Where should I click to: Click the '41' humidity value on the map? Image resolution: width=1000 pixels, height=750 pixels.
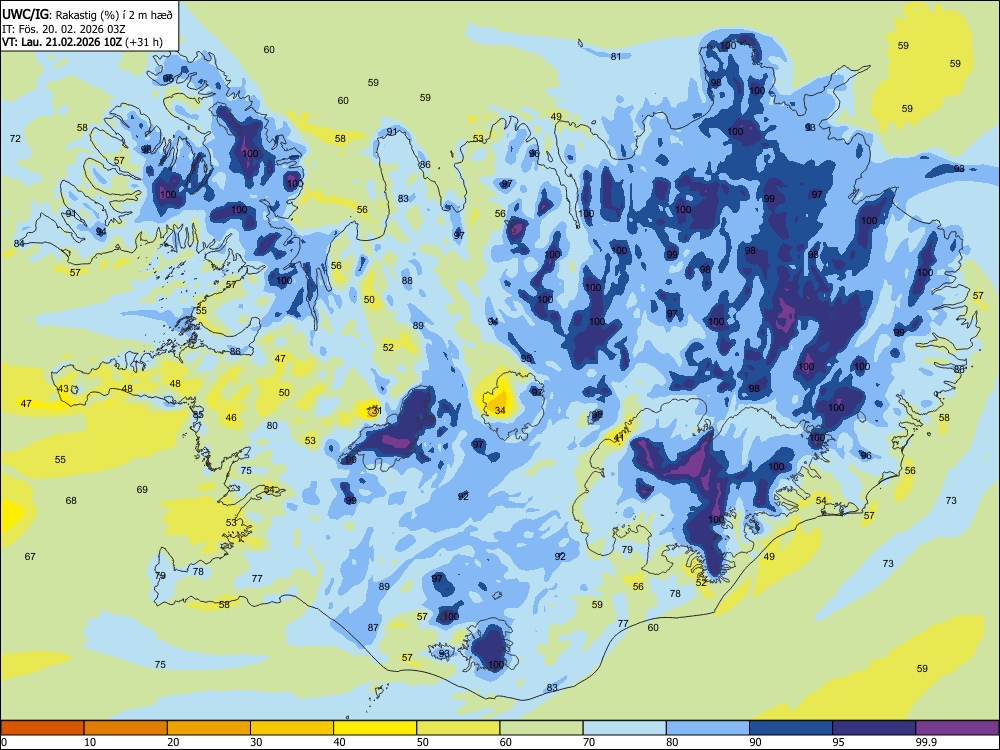(619, 438)
